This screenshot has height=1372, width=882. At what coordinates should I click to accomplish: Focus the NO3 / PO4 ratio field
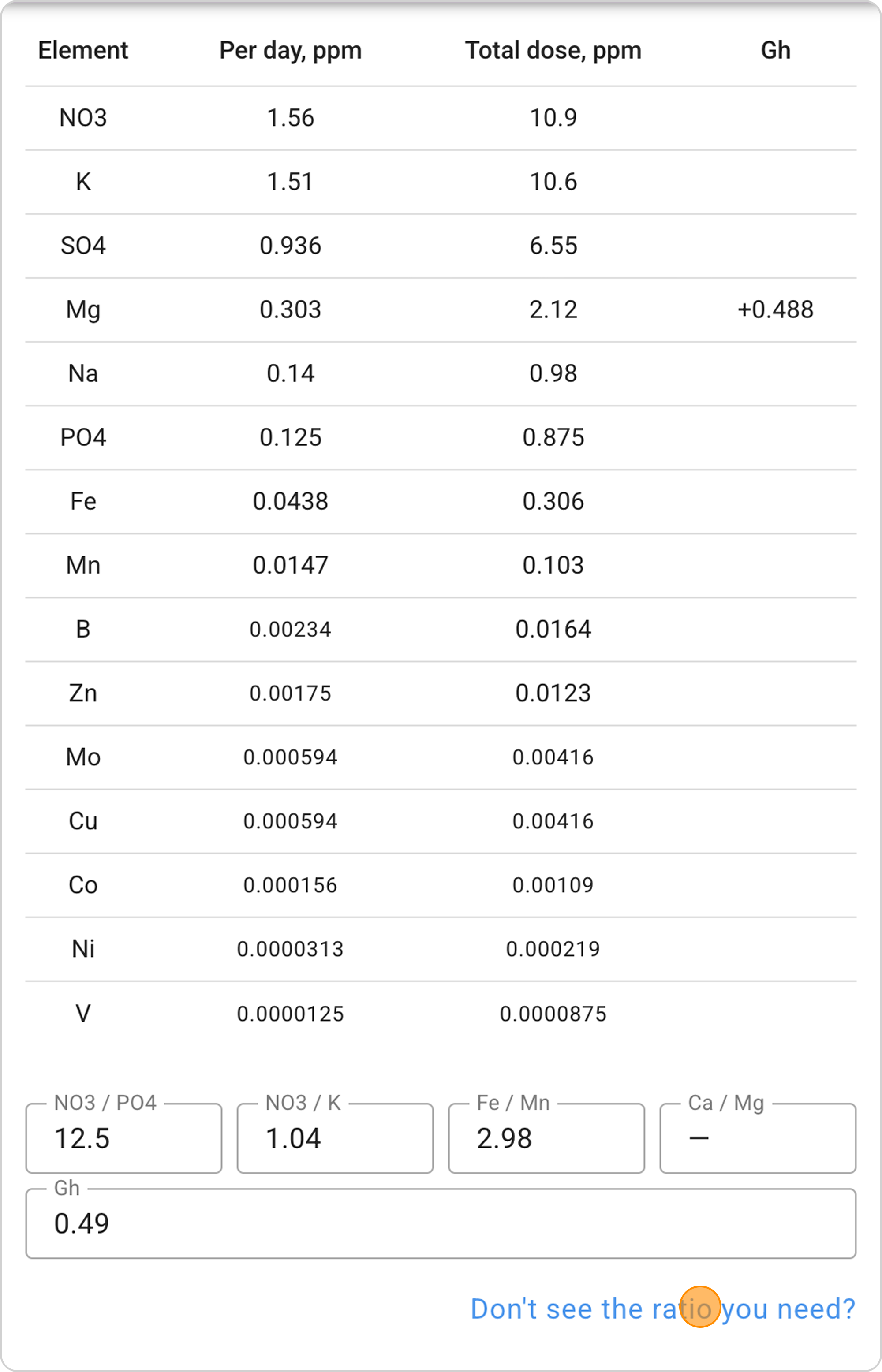click(x=124, y=1138)
